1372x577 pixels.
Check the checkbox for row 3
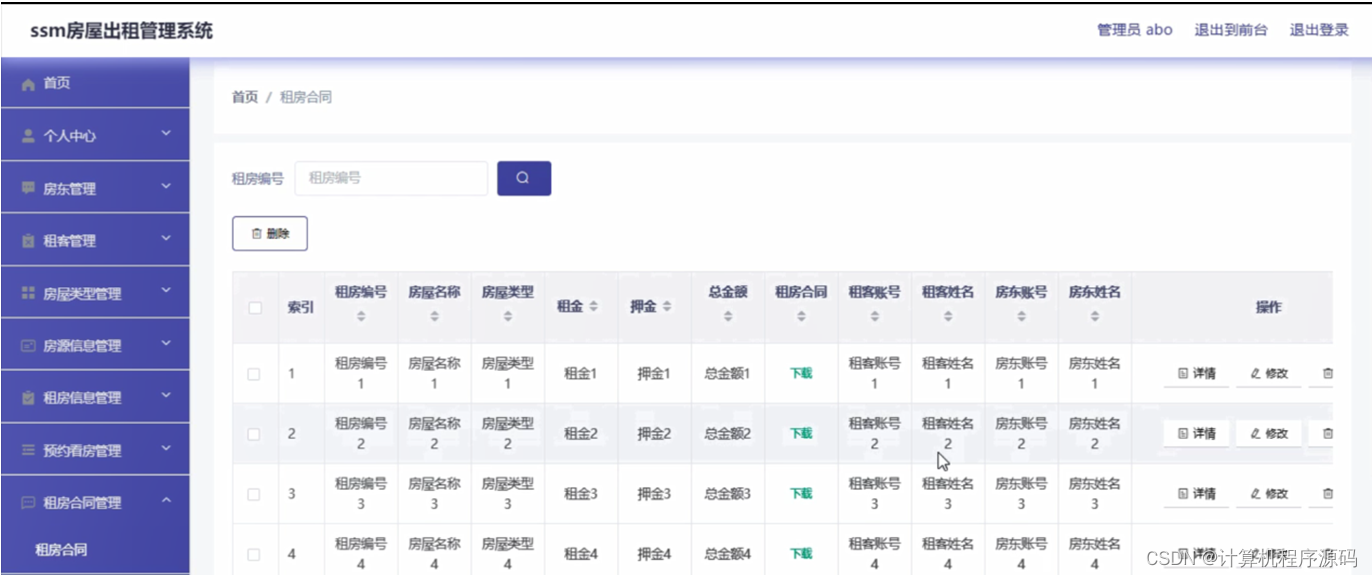pos(254,494)
